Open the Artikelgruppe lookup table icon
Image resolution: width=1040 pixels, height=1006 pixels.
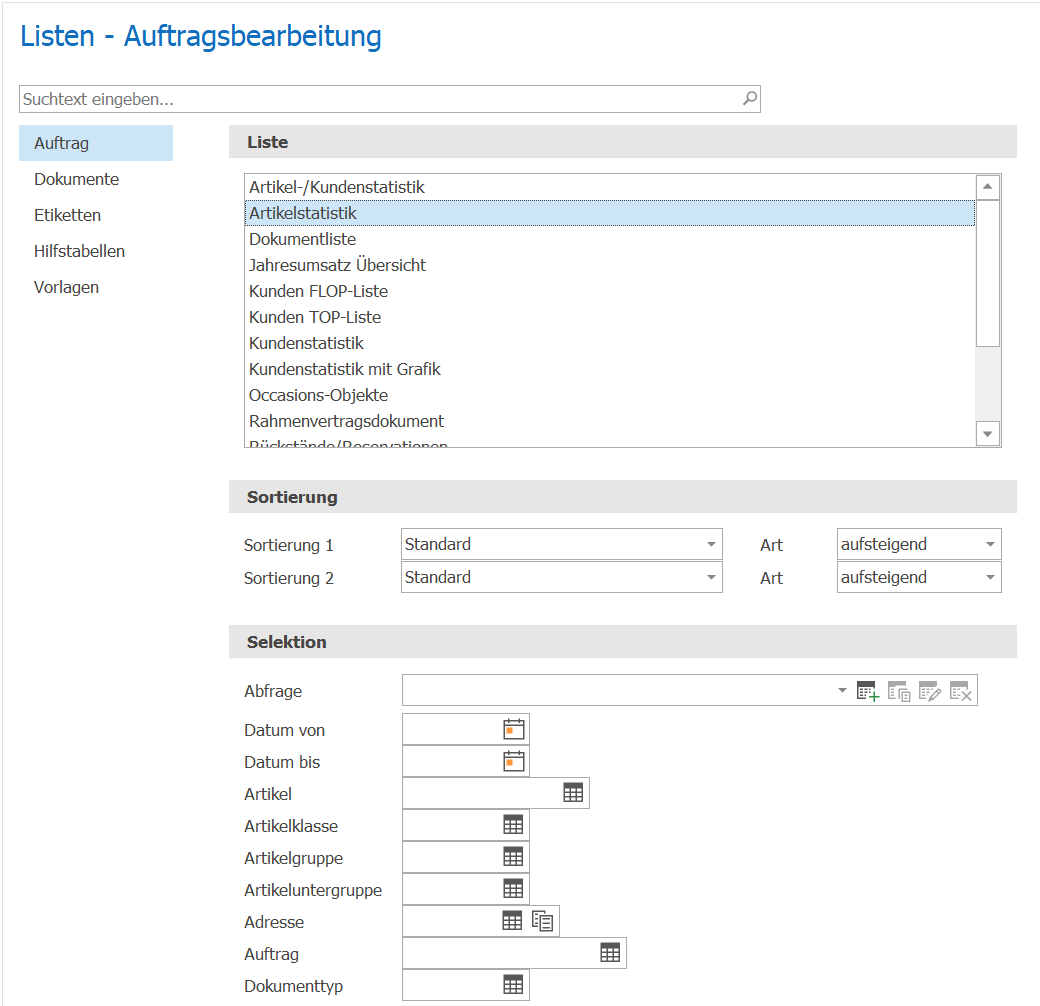click(x=513, y=857)
